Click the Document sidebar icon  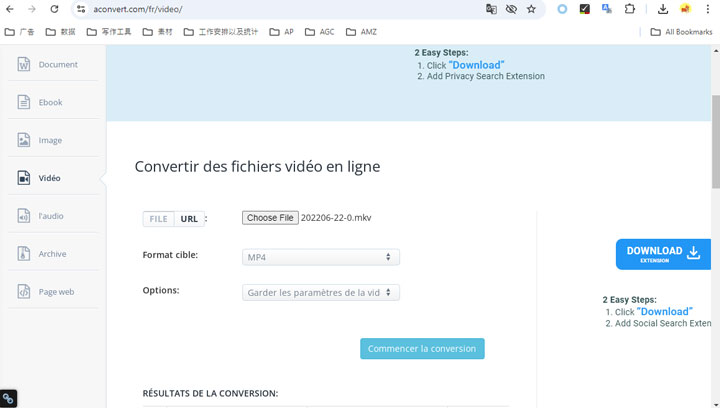pos(23,64)
